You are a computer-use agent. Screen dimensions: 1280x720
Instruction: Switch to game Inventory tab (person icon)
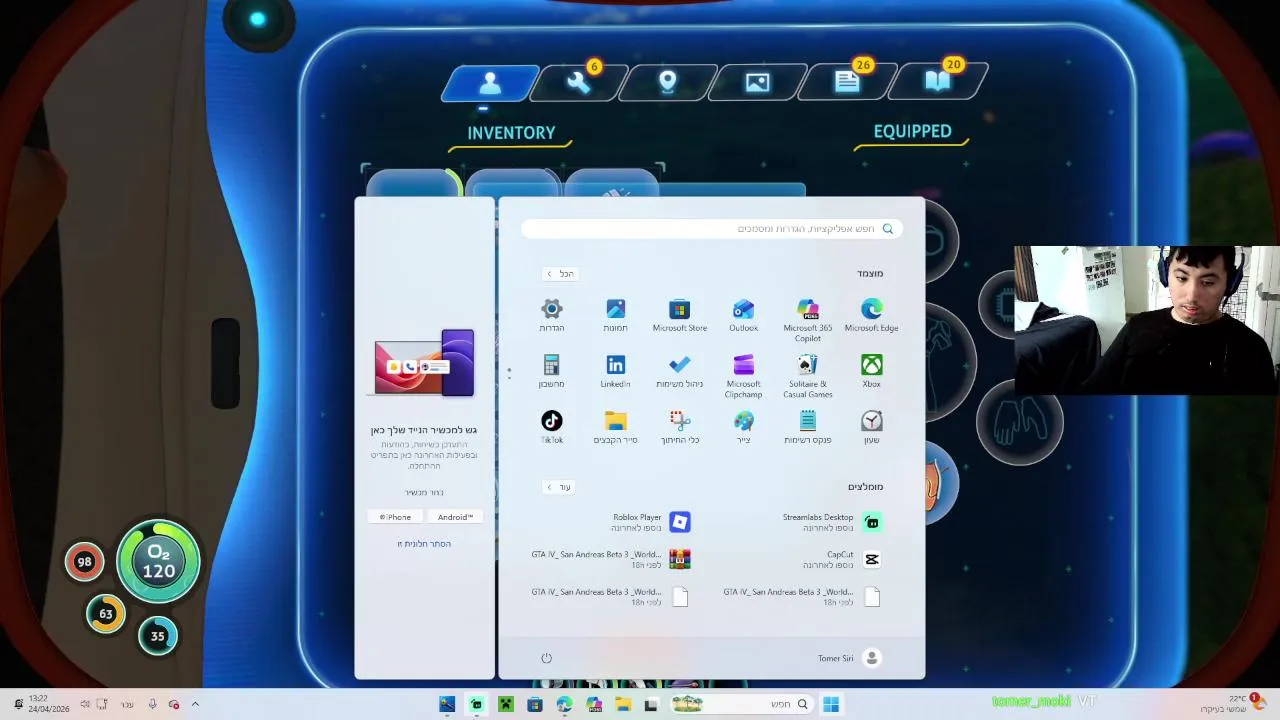[489, 83]
